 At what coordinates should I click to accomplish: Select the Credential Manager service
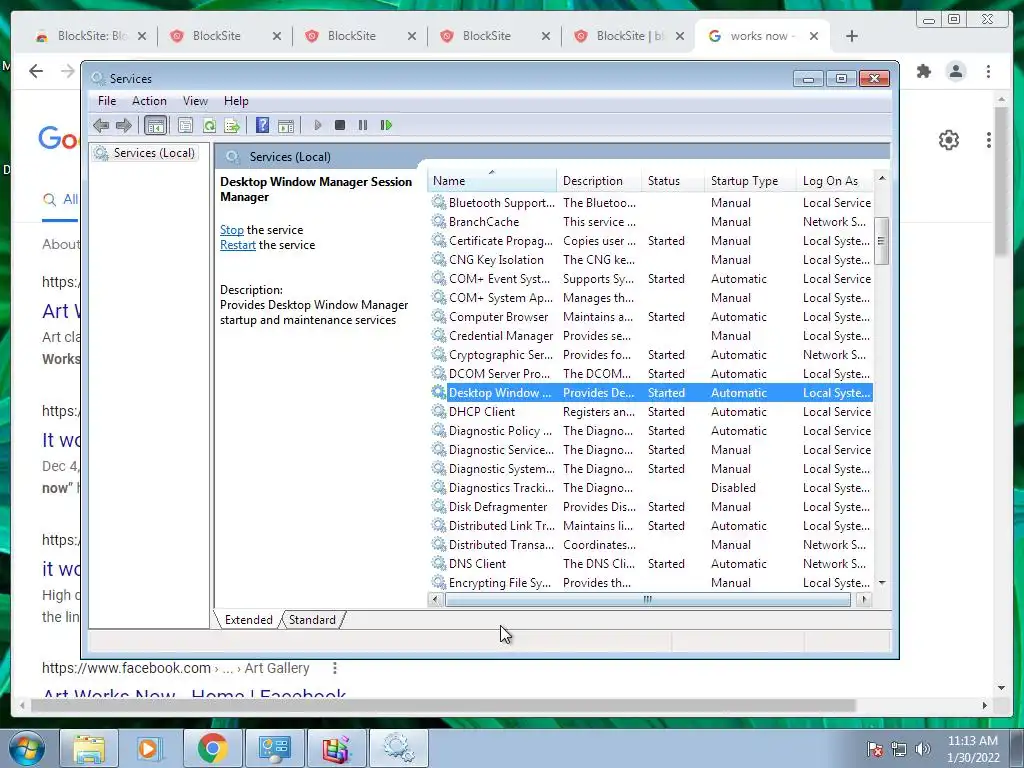point(651,336)
